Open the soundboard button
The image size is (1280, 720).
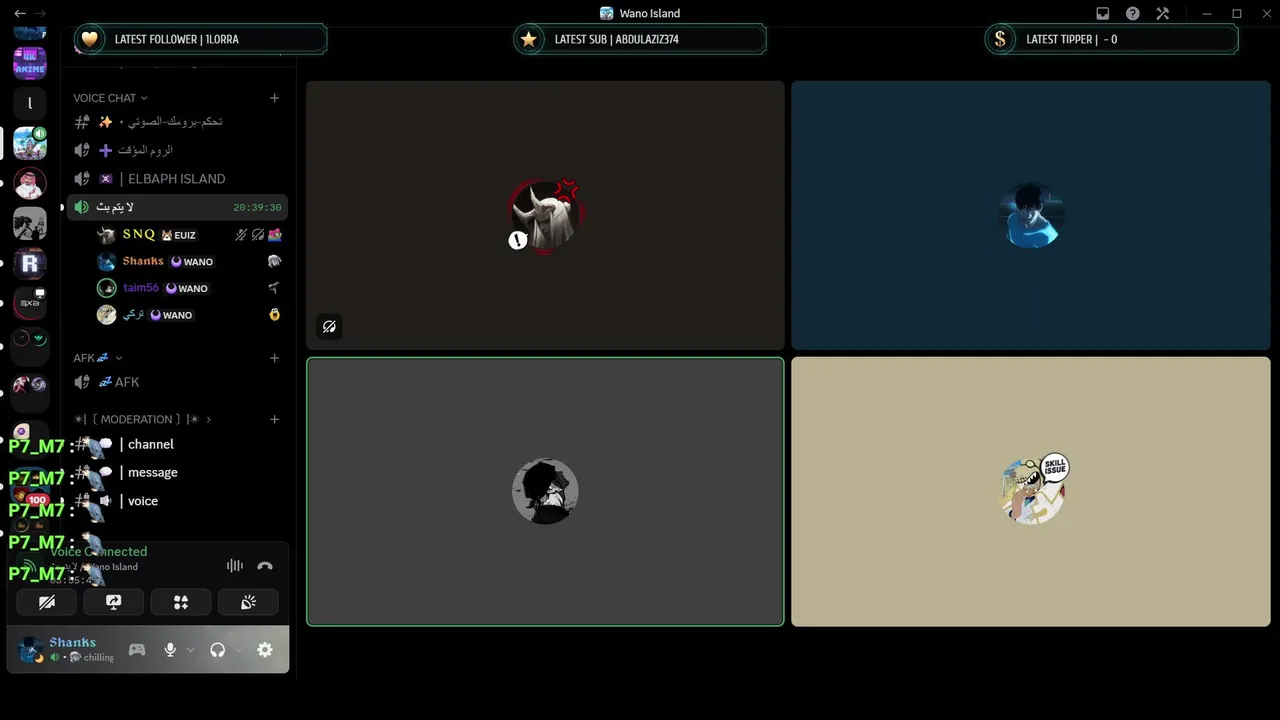[x=248, y=602]
